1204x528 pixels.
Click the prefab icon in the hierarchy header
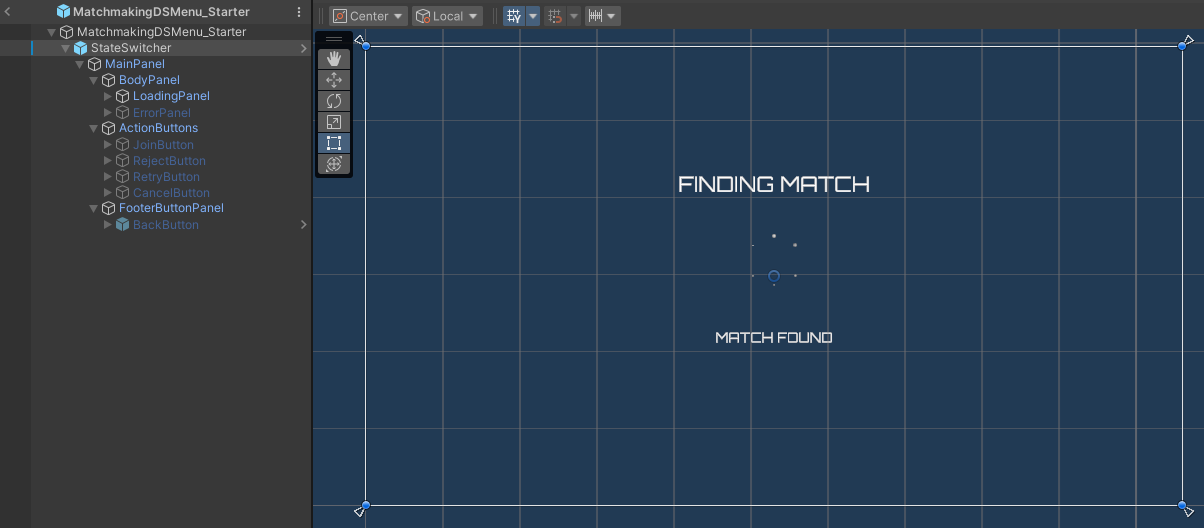[x=63, y=12]
